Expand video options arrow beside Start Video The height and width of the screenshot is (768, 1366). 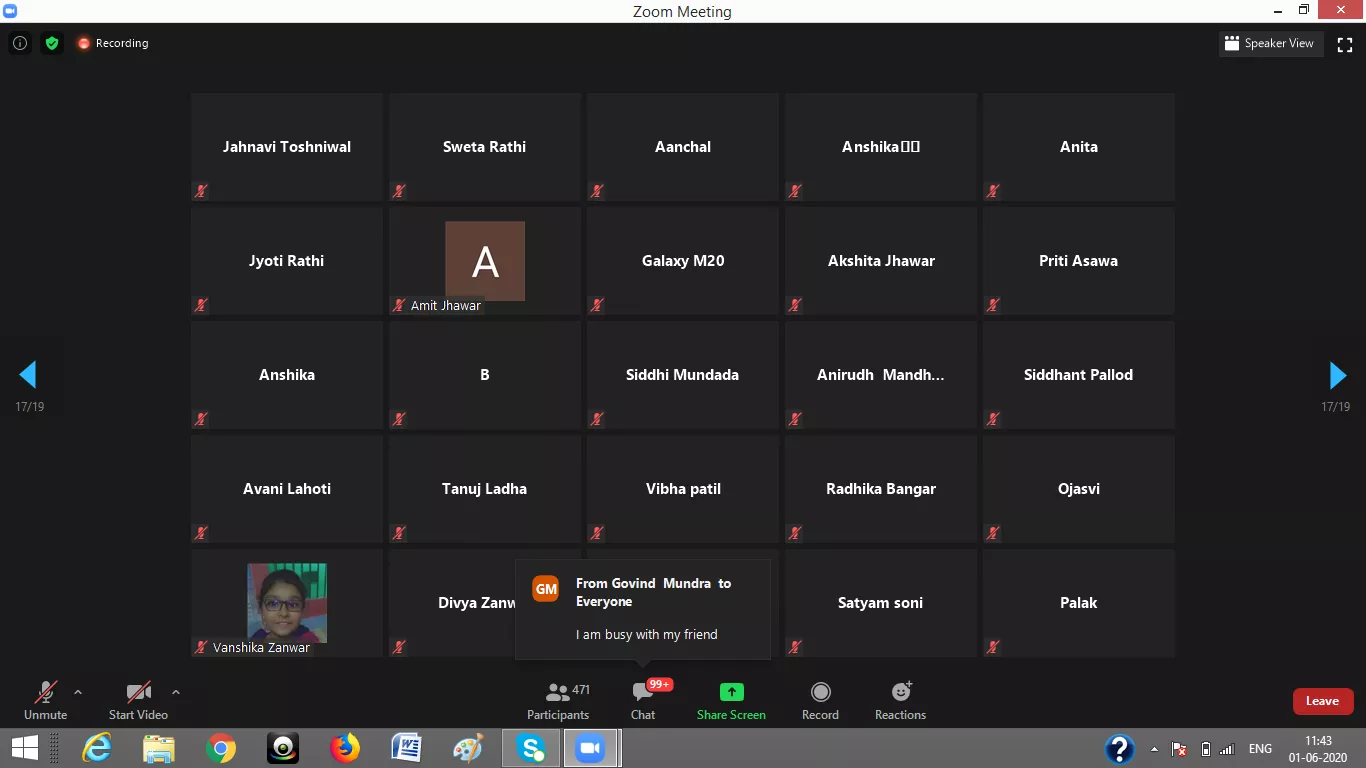coord(176,692)
